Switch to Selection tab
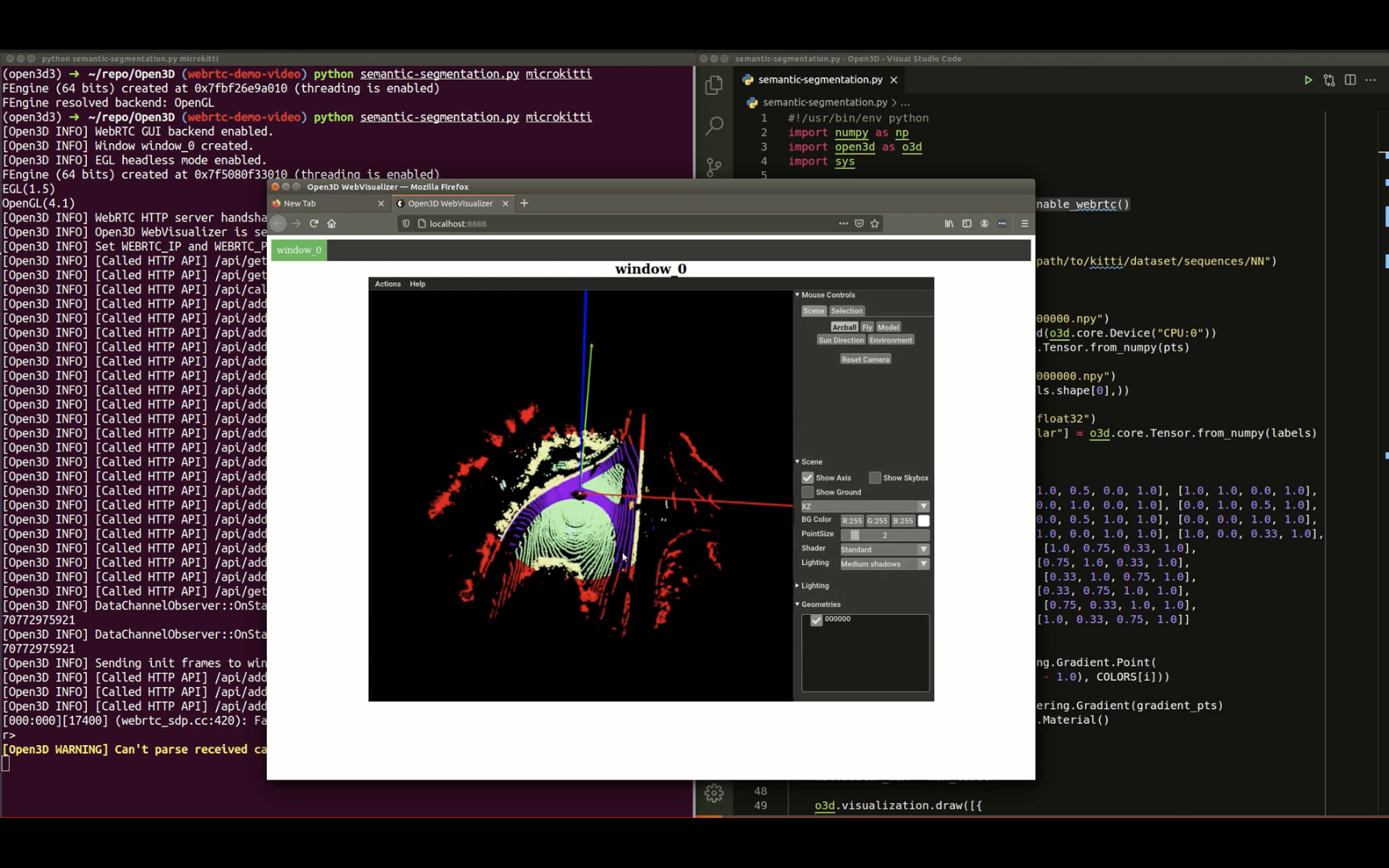Viewport: 1389px width, 868px height. coord(846,311)
